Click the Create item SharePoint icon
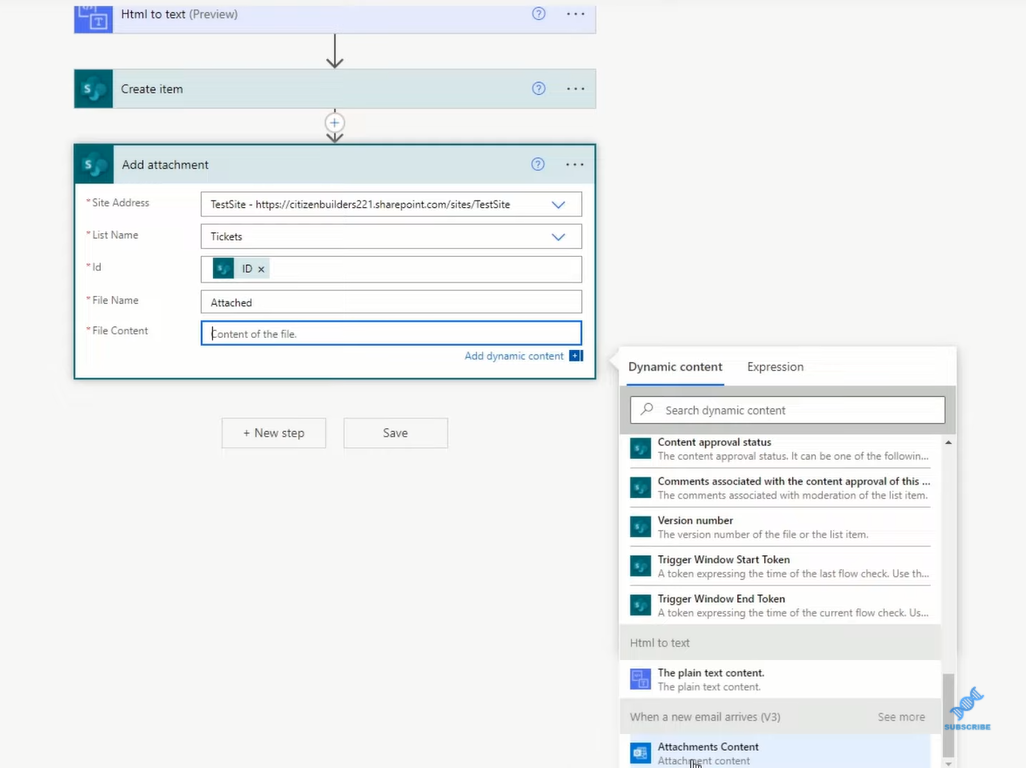1026x768 pixels. (x=93, y=89)
